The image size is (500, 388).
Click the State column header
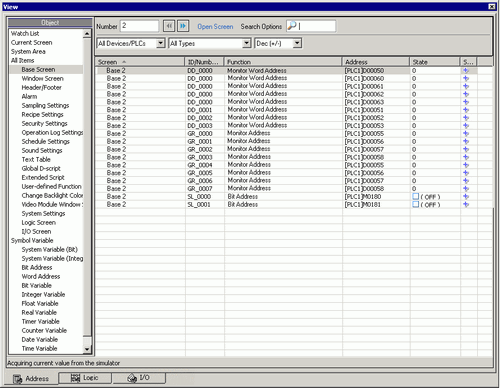pyautogui.click(x=435, y=62)
